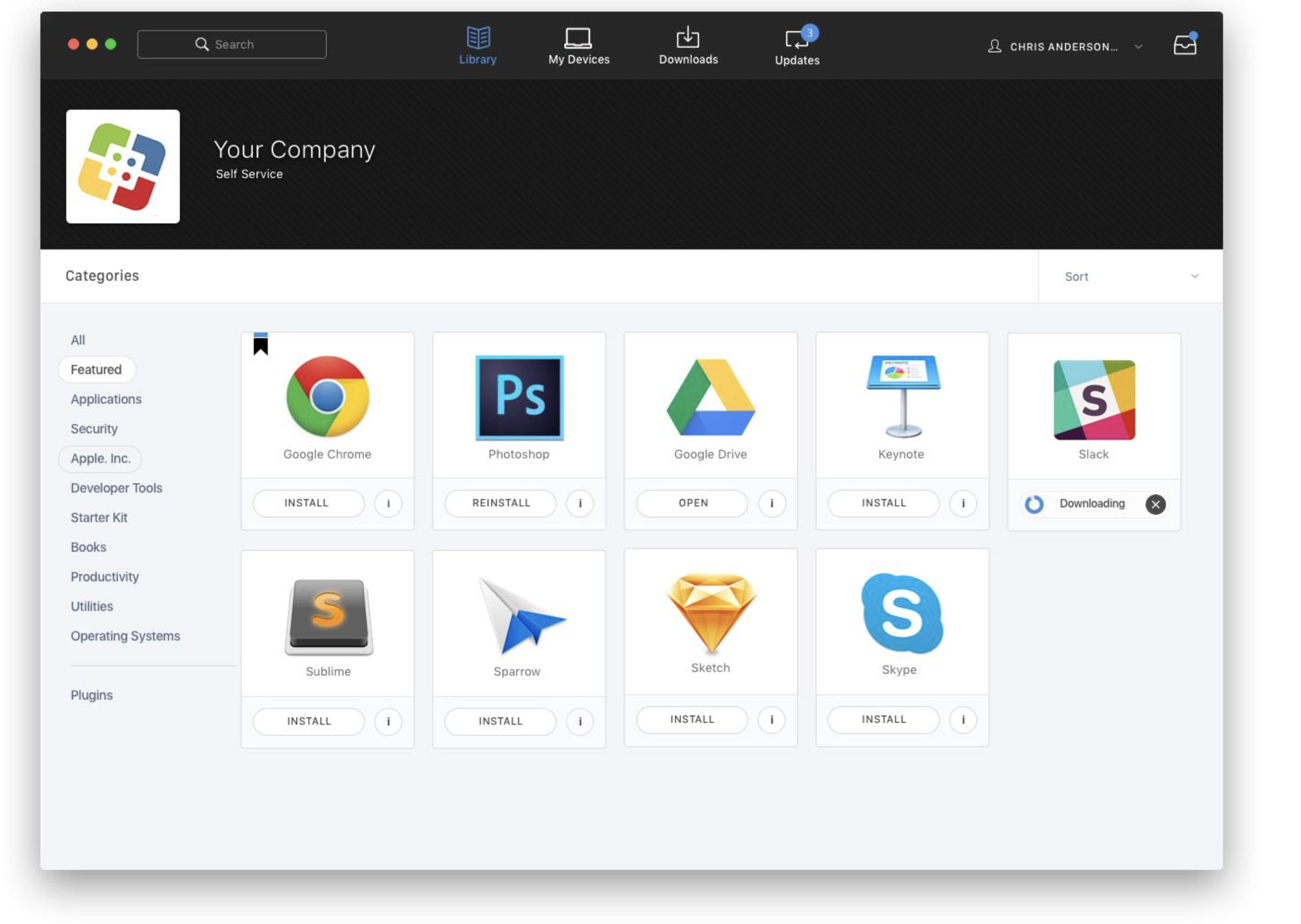Click the Search field
The height and width of the screenshot is (924, 1301).
(x=232, y=45)
